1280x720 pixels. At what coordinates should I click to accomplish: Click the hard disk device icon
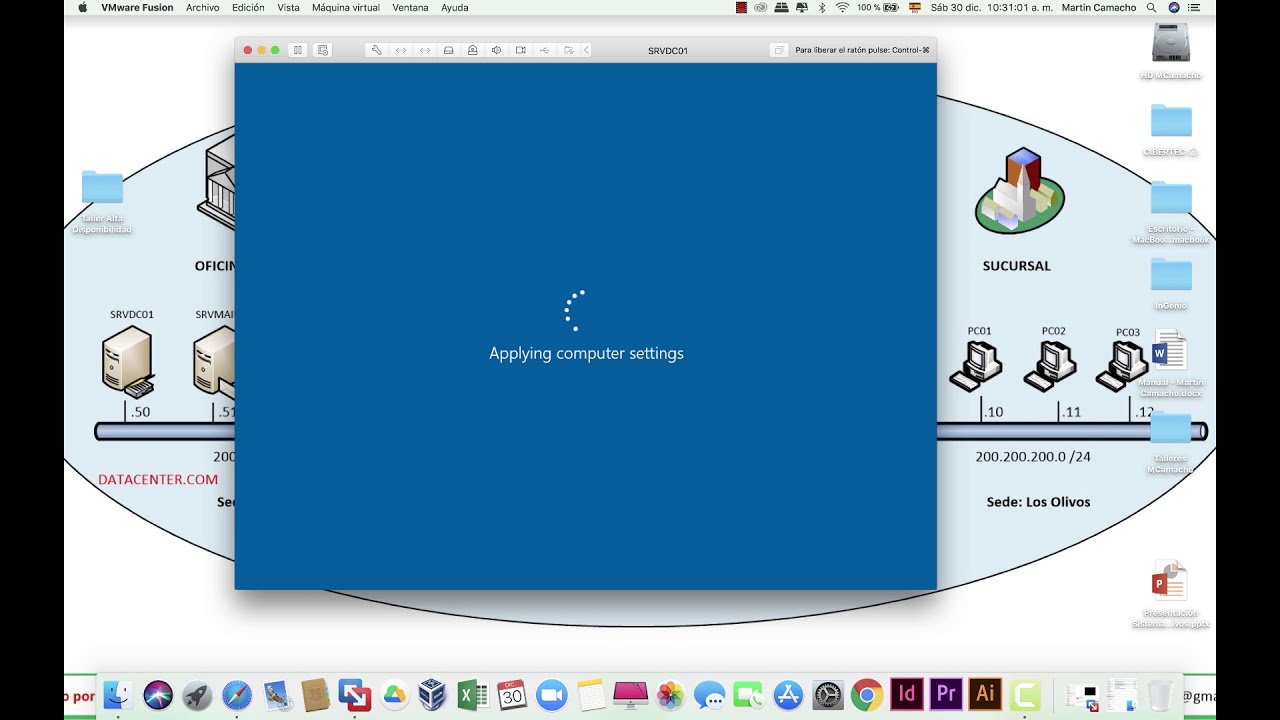pyautogui.click(x=449, y=50)
